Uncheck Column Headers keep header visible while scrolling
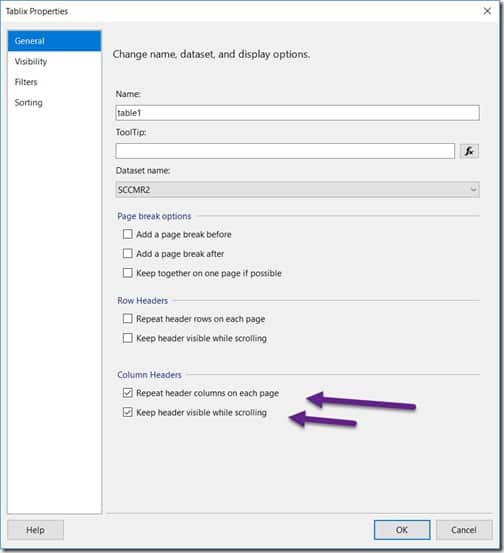 pyautogui.click(x=128, y=412)
